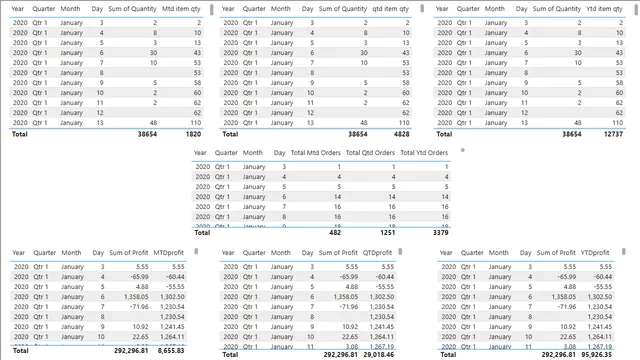Click the Quarter header in the QTDprofit table
Viewport: 640px width, 360px height.
click(x=254, y=253)
